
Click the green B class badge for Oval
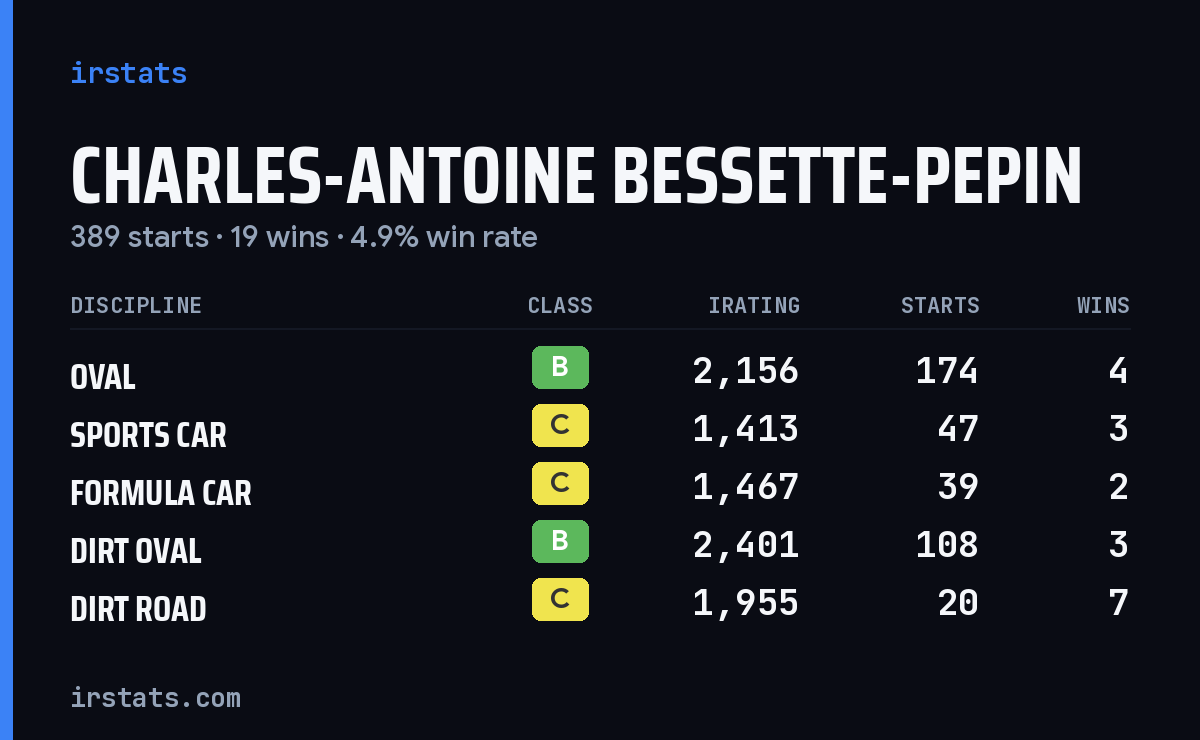[x=560, y=367]
